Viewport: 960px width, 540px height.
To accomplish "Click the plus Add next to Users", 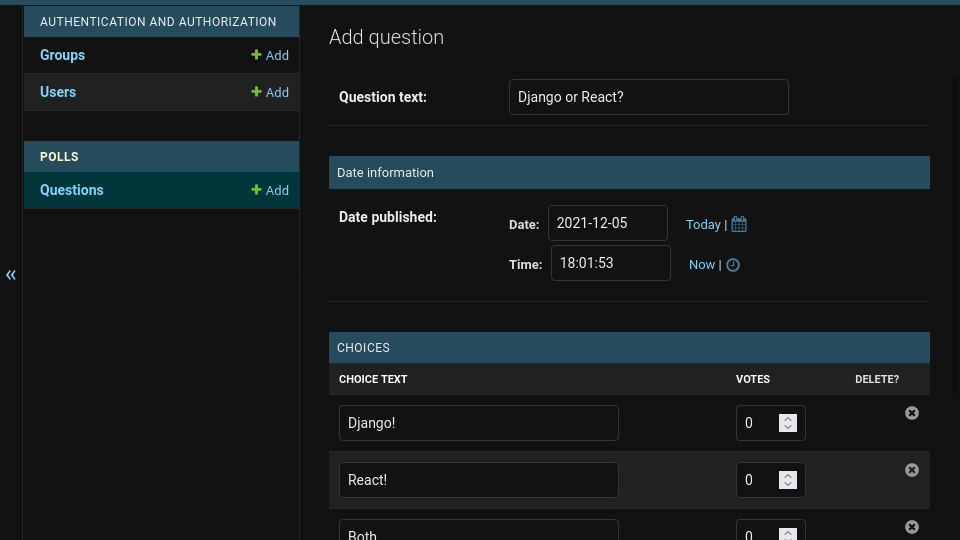I will point(270,92).
